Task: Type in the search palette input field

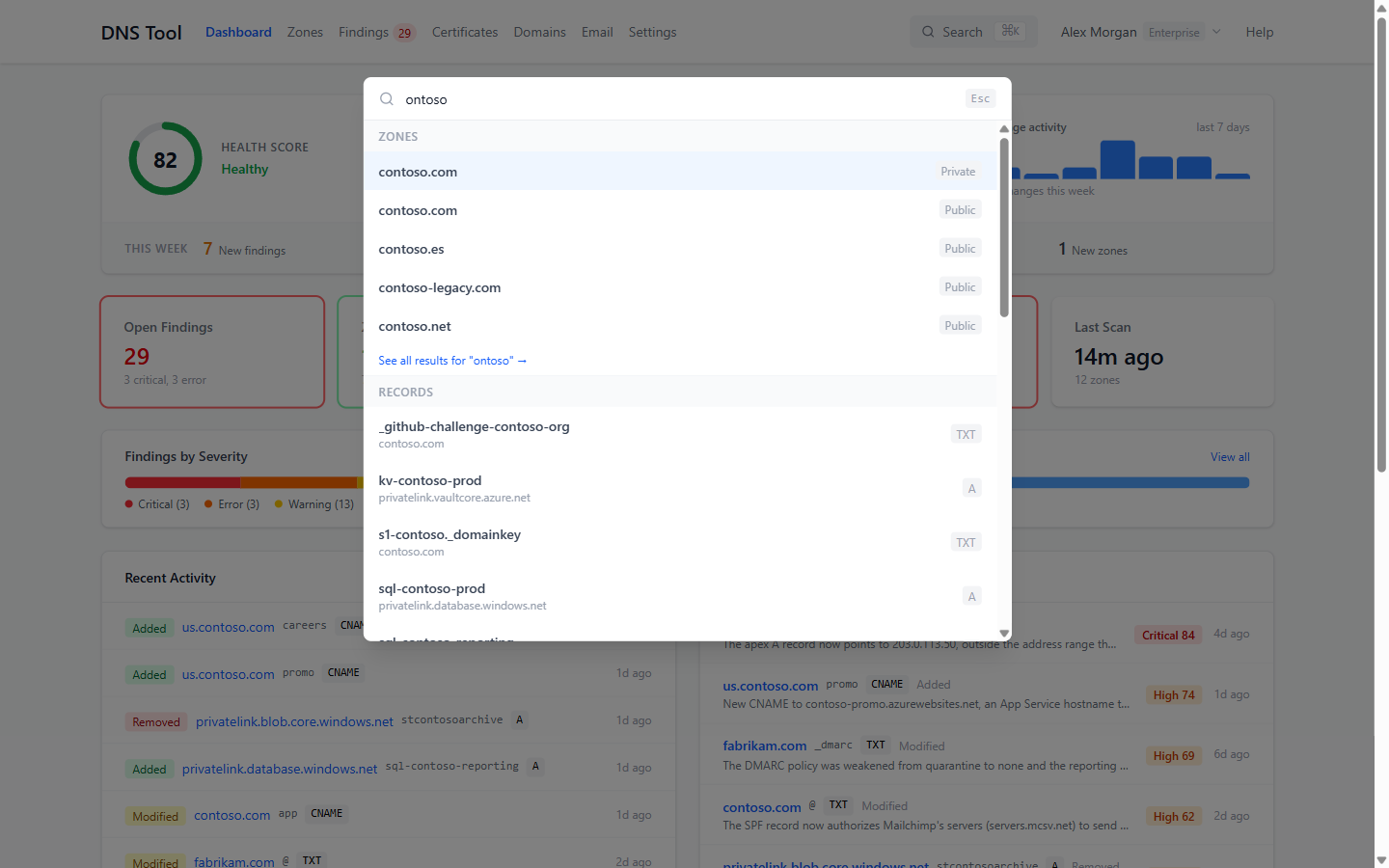Action: (x=679, y=99)
